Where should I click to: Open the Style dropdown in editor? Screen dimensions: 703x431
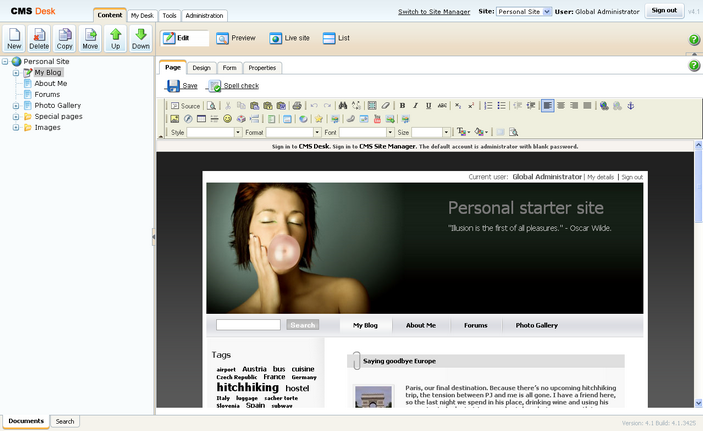click(215, 132)
